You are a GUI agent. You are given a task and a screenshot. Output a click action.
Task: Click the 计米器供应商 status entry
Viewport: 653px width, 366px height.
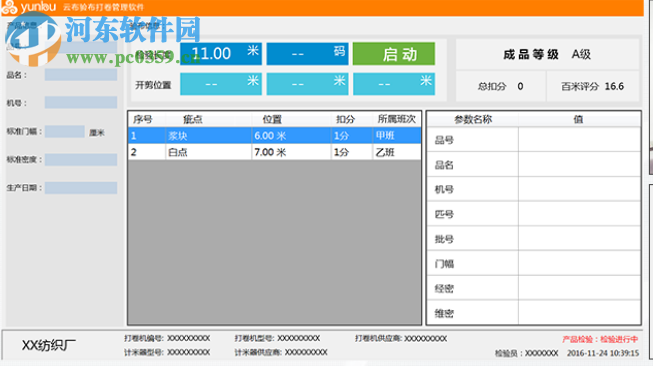point(281,352)
